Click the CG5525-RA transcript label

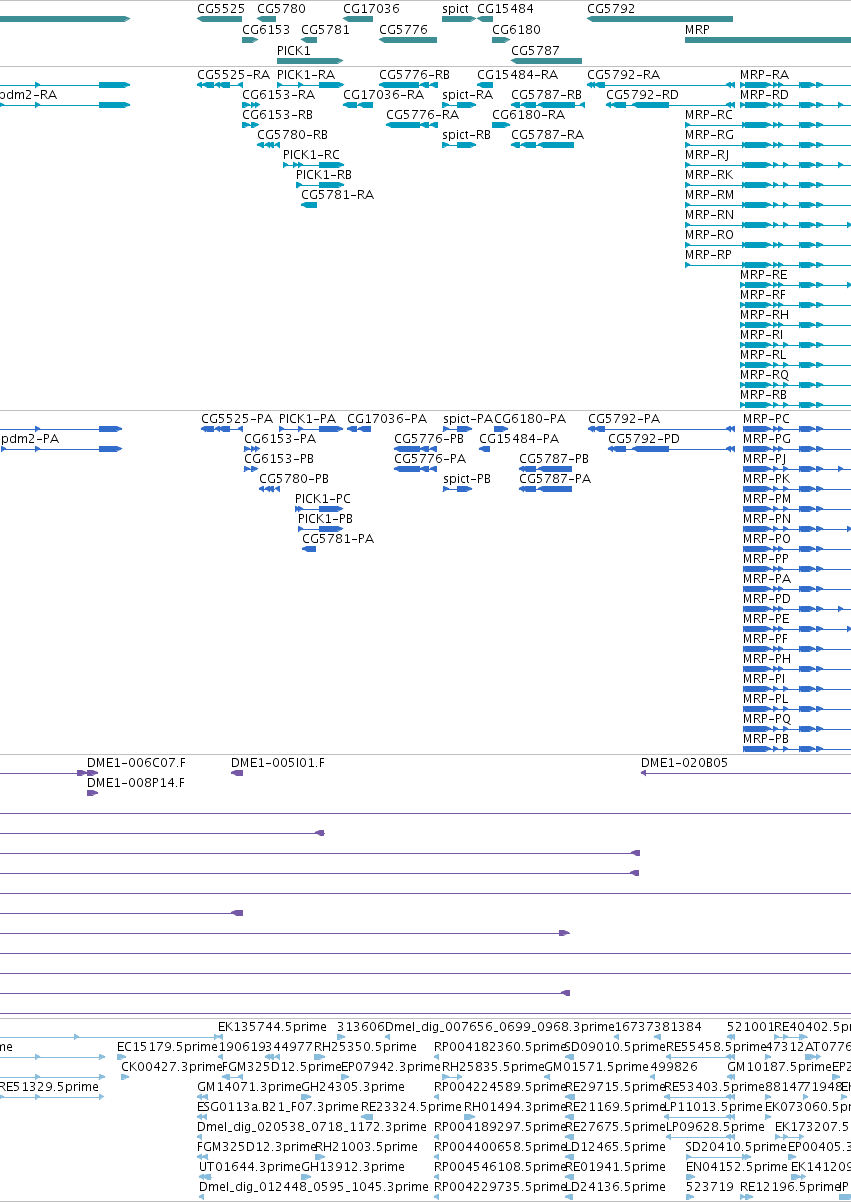tap(233, 75)
